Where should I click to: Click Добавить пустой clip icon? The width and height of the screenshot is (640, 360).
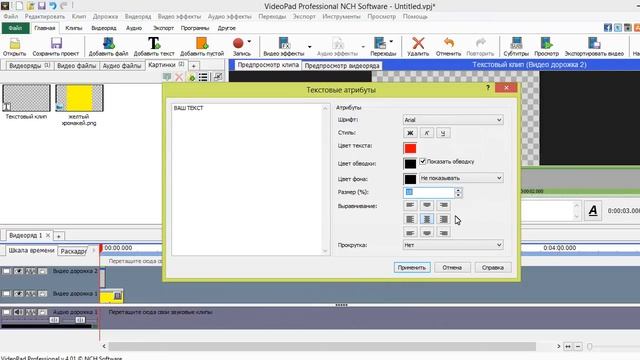(202, 44)
